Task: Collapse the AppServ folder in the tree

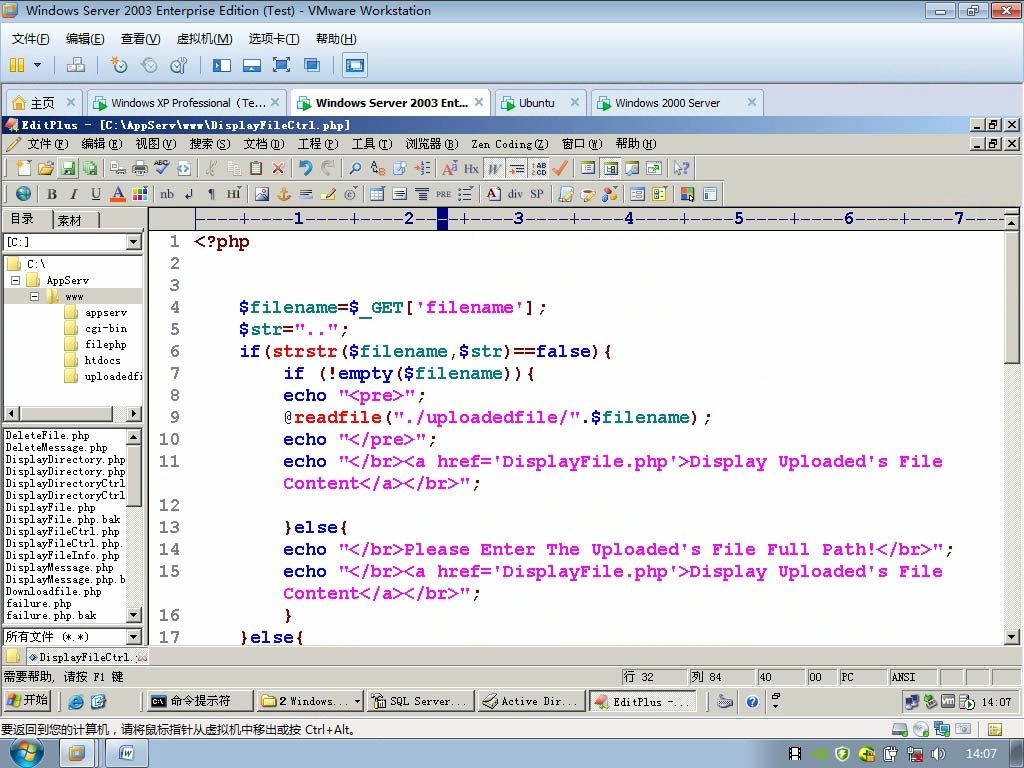Action: tap(16, 280)
